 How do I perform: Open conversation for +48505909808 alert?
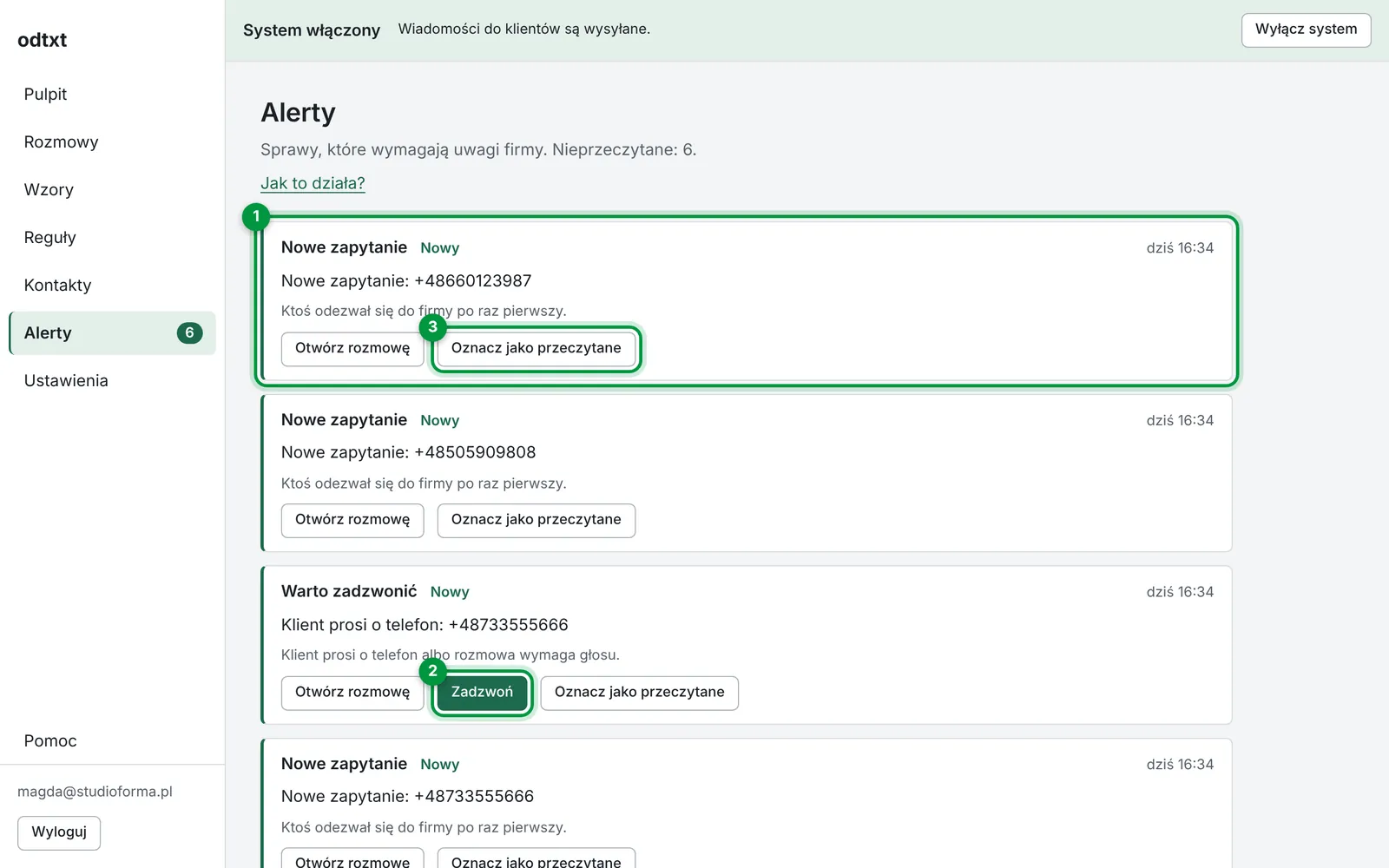(352, 520)
